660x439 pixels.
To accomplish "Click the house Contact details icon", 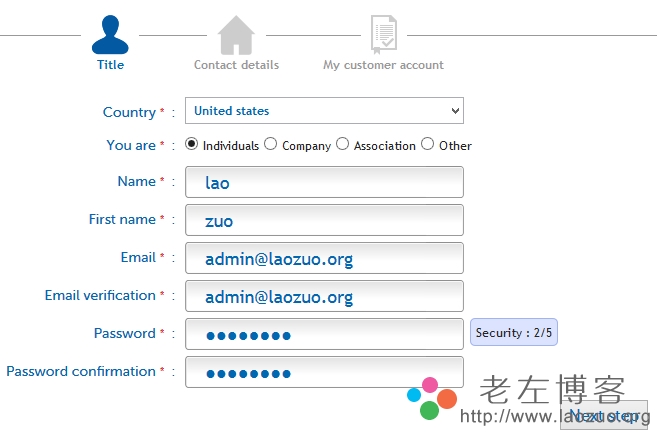I will [x=236, y=35].
